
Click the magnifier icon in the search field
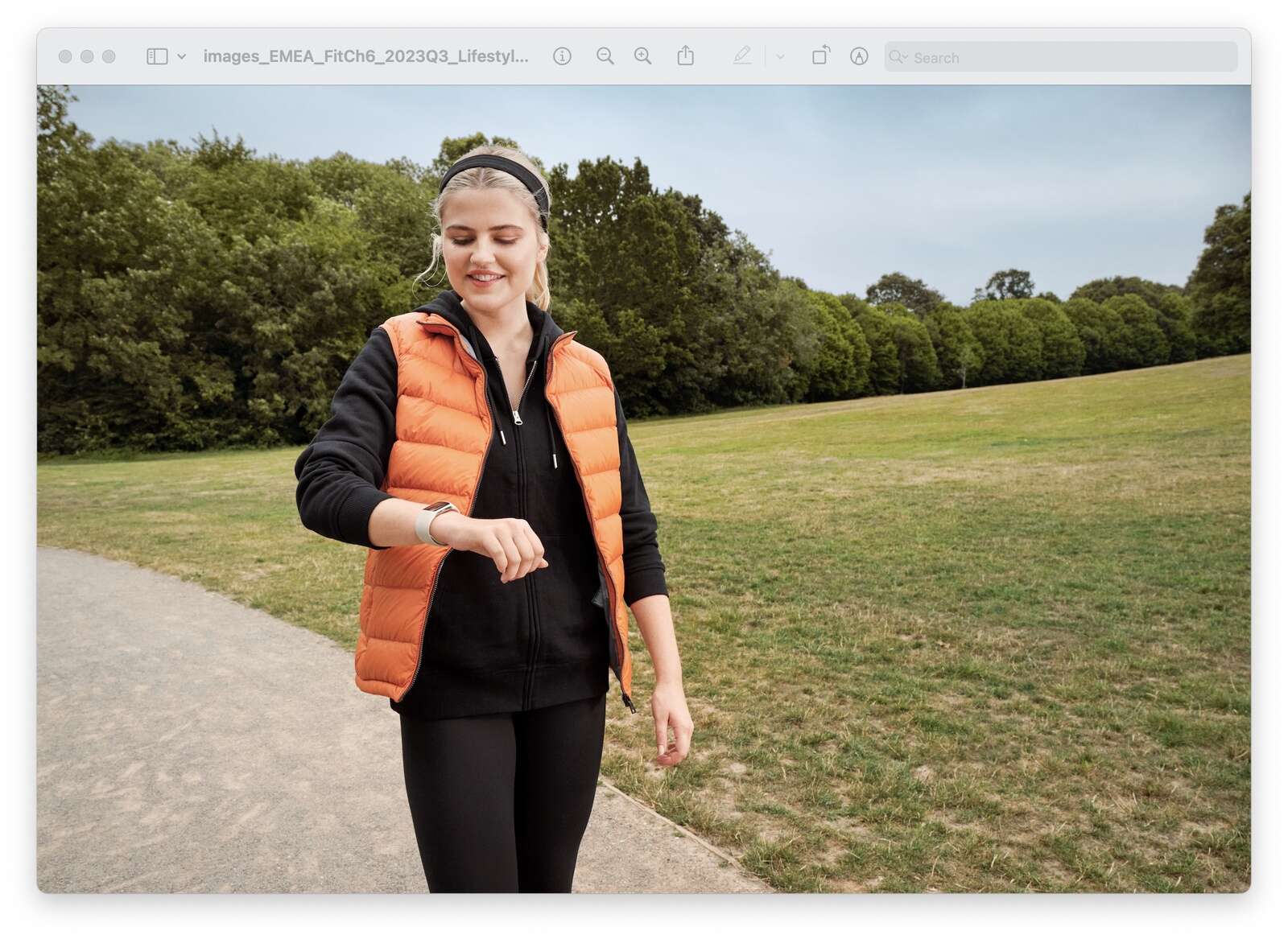tap(898, 57)
